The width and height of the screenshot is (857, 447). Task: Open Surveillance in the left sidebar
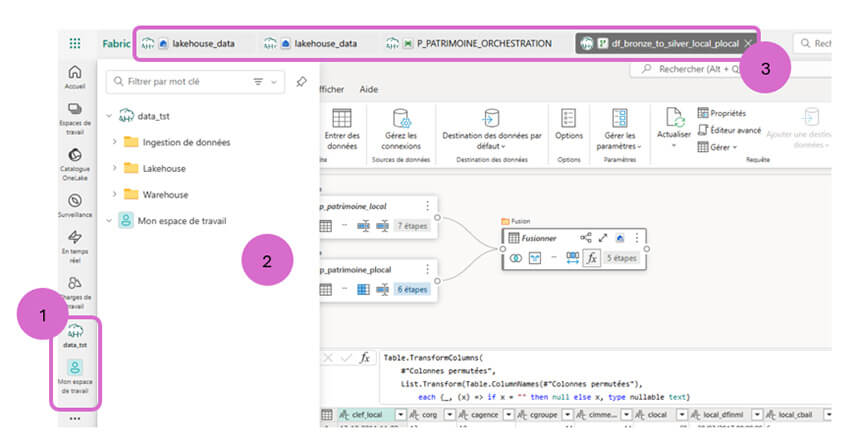[x=75, y=205]
